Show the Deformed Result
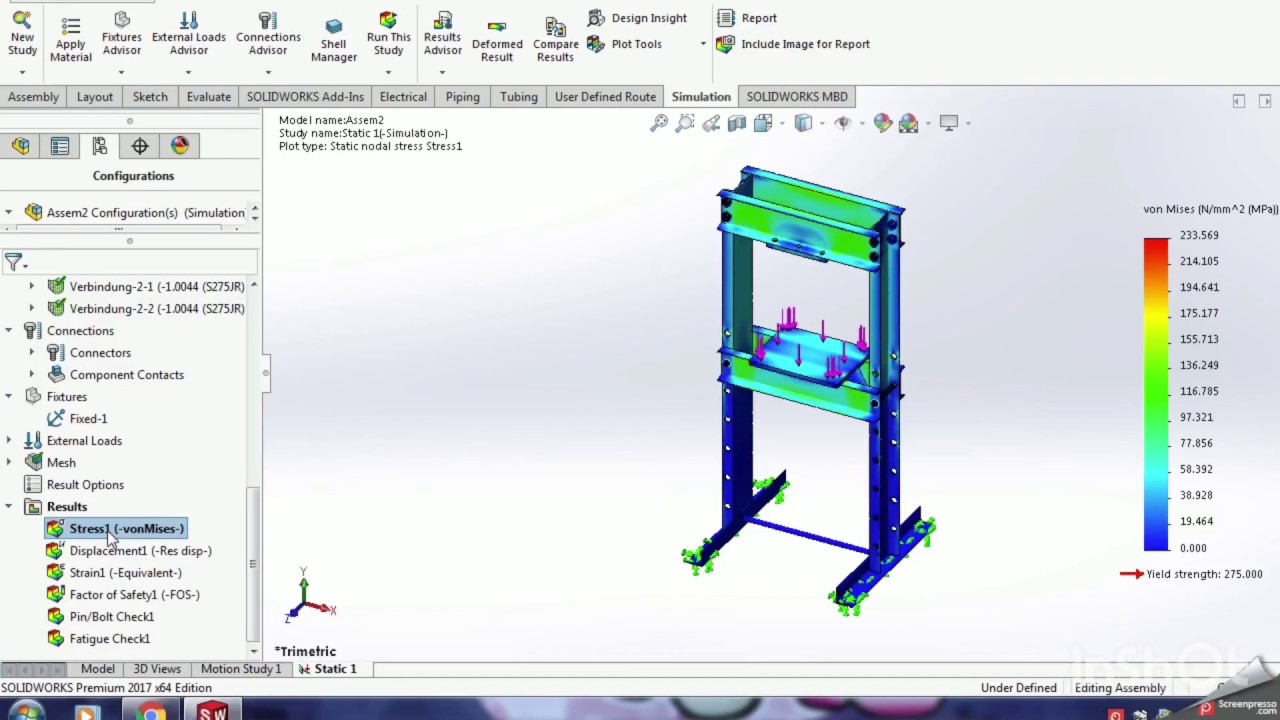The height and width of the screenshot is (720, 1280). click(497, 40)
